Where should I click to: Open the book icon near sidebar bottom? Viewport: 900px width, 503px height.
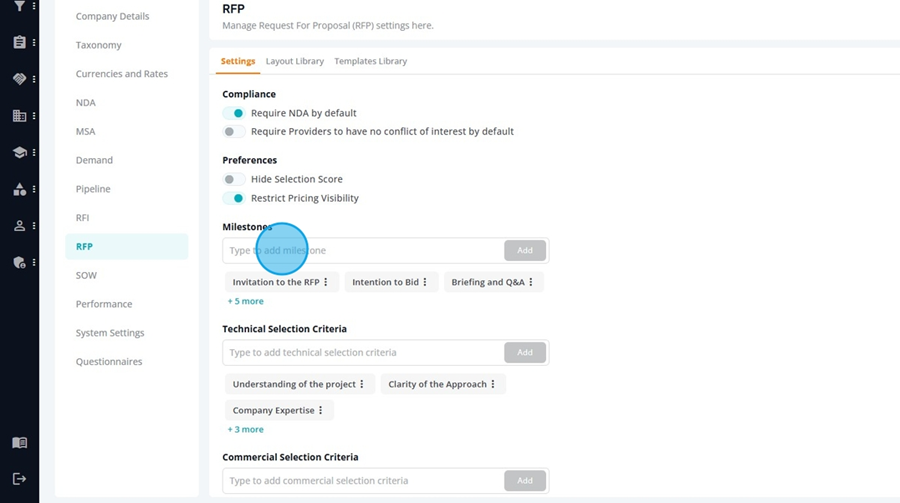point(20,443)
